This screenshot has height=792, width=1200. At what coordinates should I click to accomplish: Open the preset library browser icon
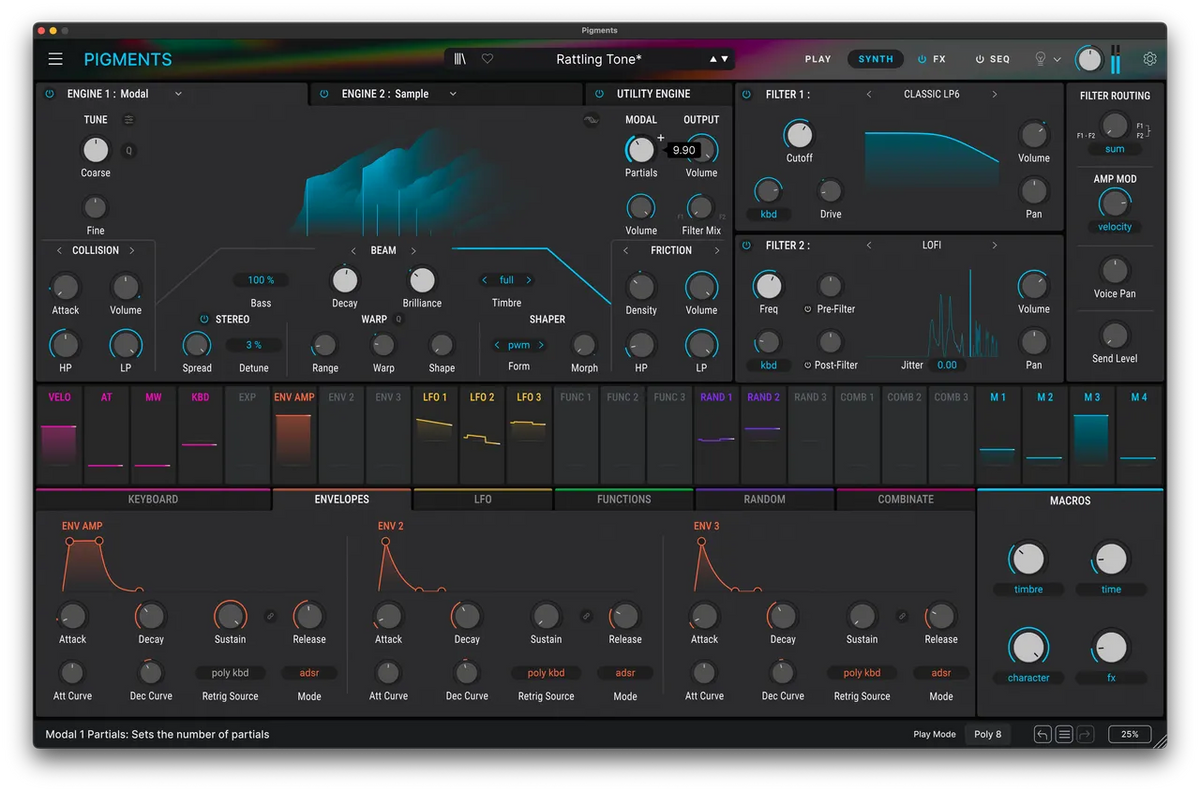coord(460,59)
